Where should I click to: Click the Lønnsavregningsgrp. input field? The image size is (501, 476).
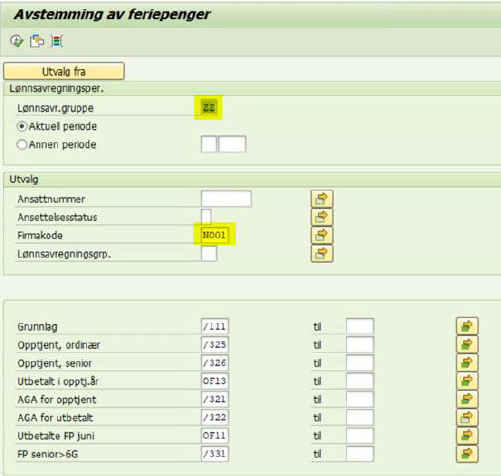[x=209, y=254]
